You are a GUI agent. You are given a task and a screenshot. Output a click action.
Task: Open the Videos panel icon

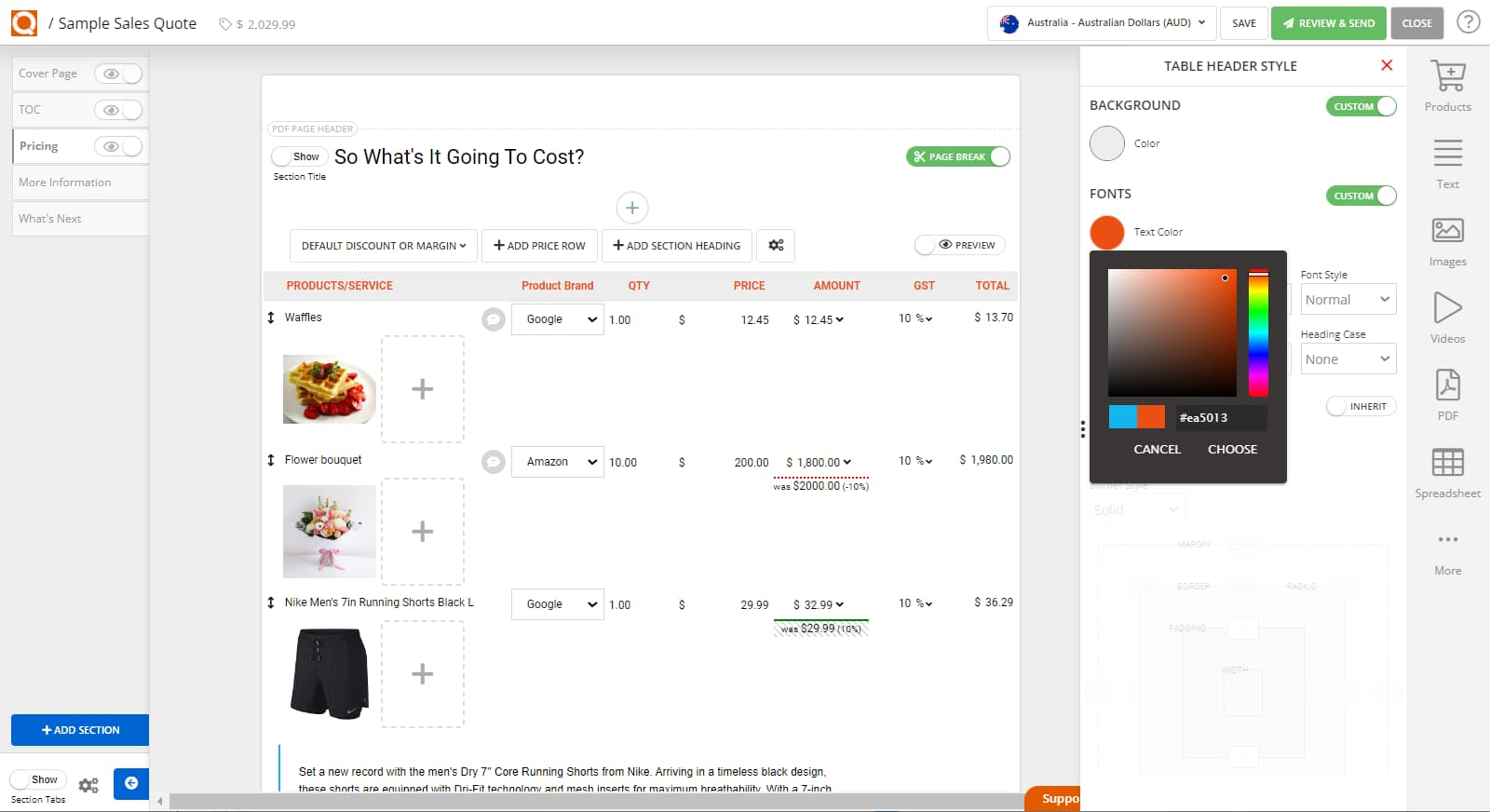[1447, 307]
